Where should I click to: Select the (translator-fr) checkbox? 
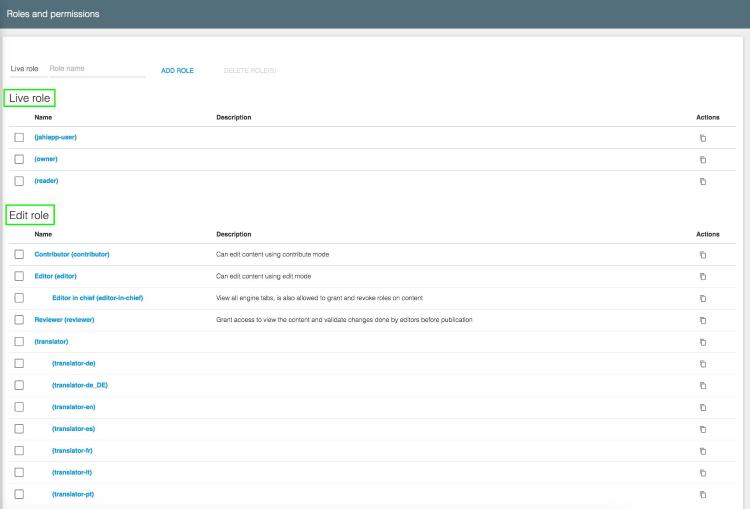pos(19,451)
